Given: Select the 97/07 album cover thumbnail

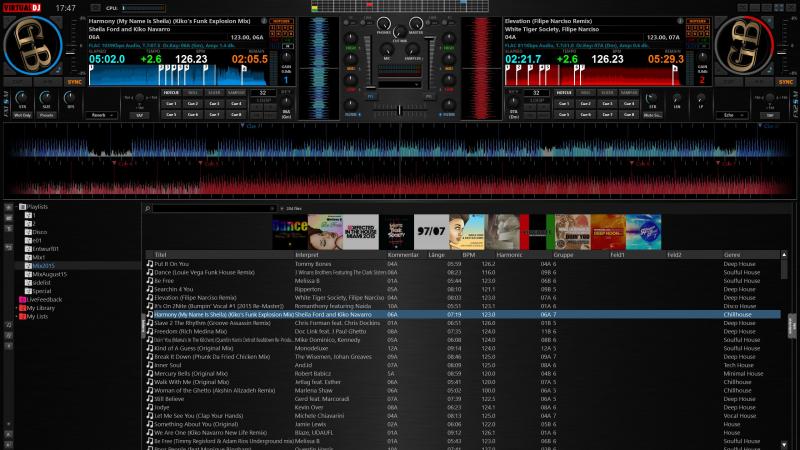Looking at the screenshot, I should tap(431, 232).
